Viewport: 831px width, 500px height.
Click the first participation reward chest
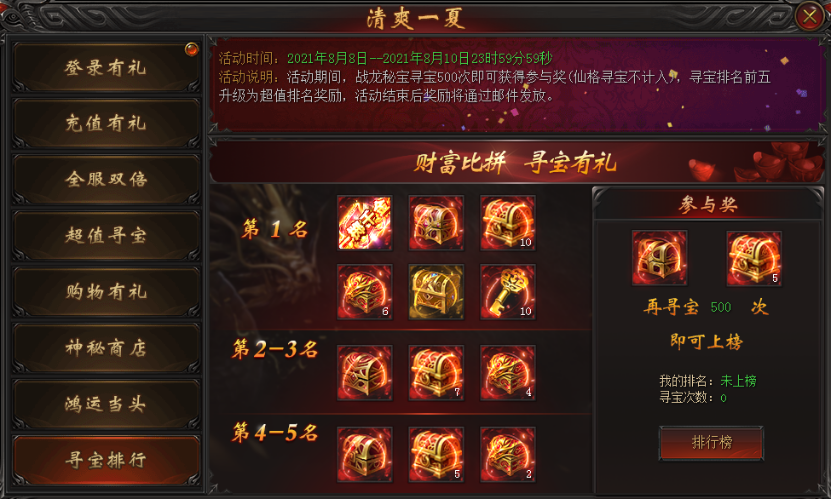659,258
